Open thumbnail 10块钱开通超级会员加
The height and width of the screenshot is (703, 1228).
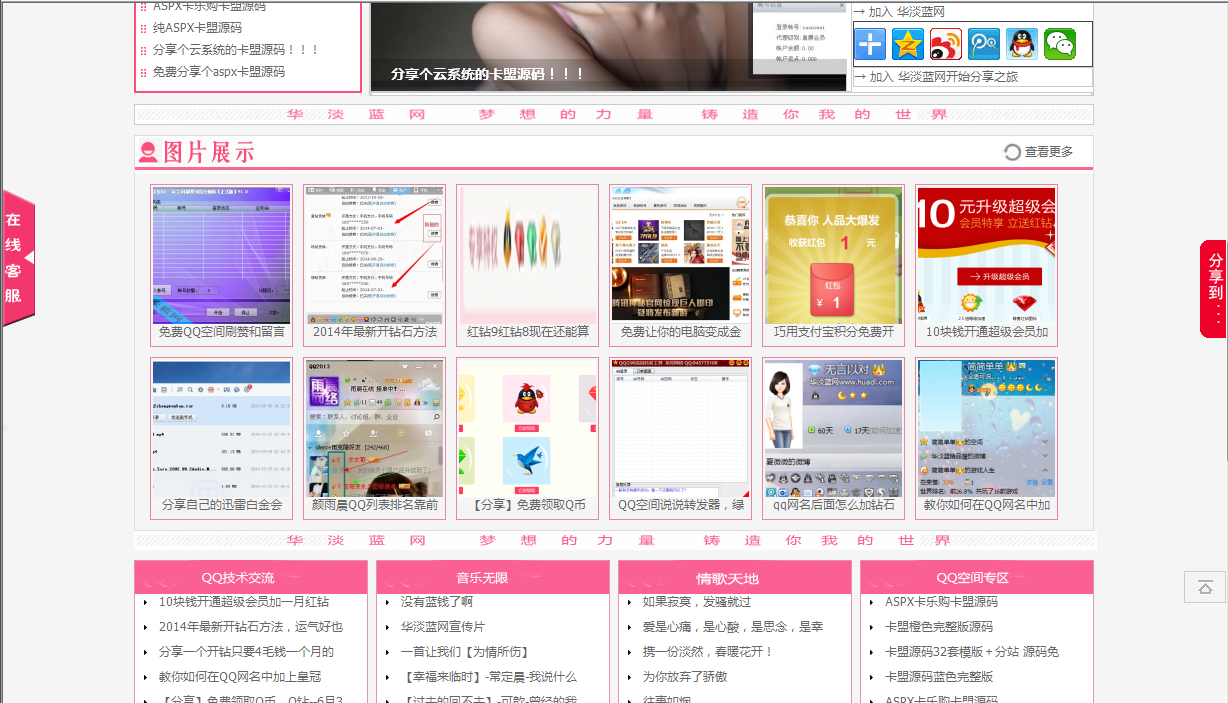986,265
